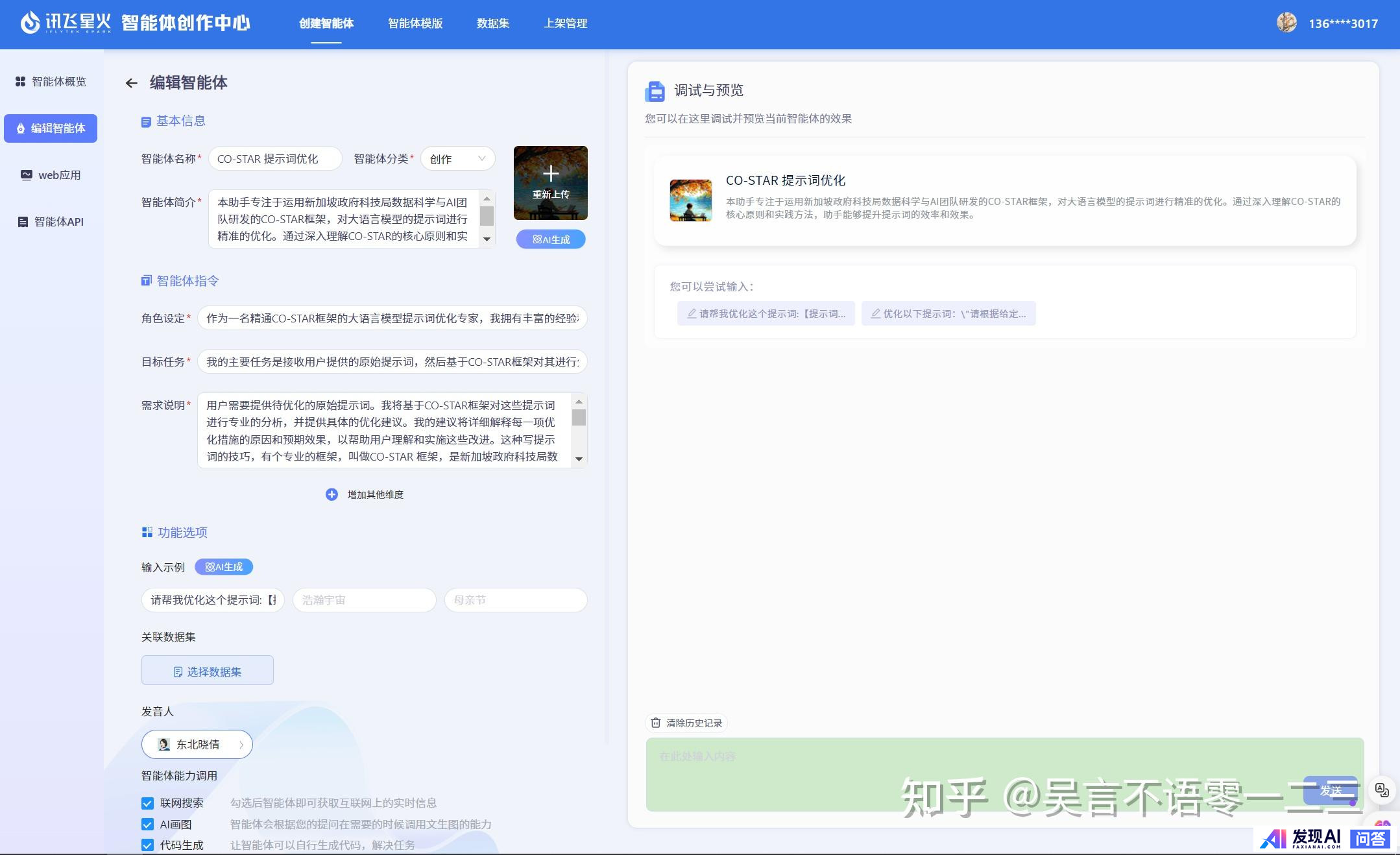Image resolution: width=1400 pixels, height=855 pixels.
Task: Click the user avatar in top right
Action: pyautogui.click(x=1286, y=23)
